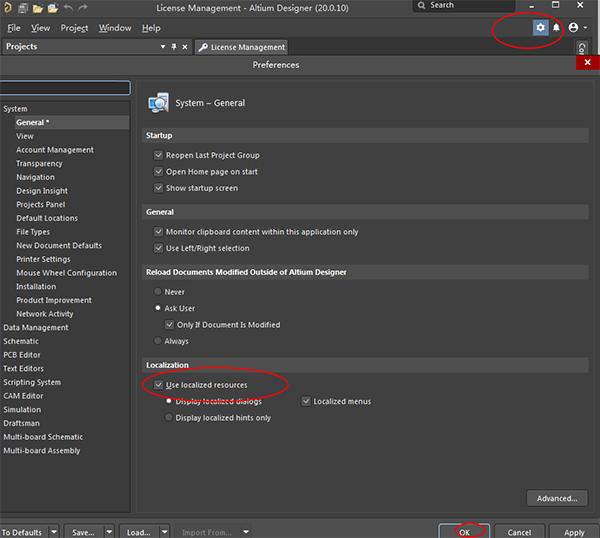Click the System General page icon
This screenshot has width=600, height=538.
(x=158, y=103)
